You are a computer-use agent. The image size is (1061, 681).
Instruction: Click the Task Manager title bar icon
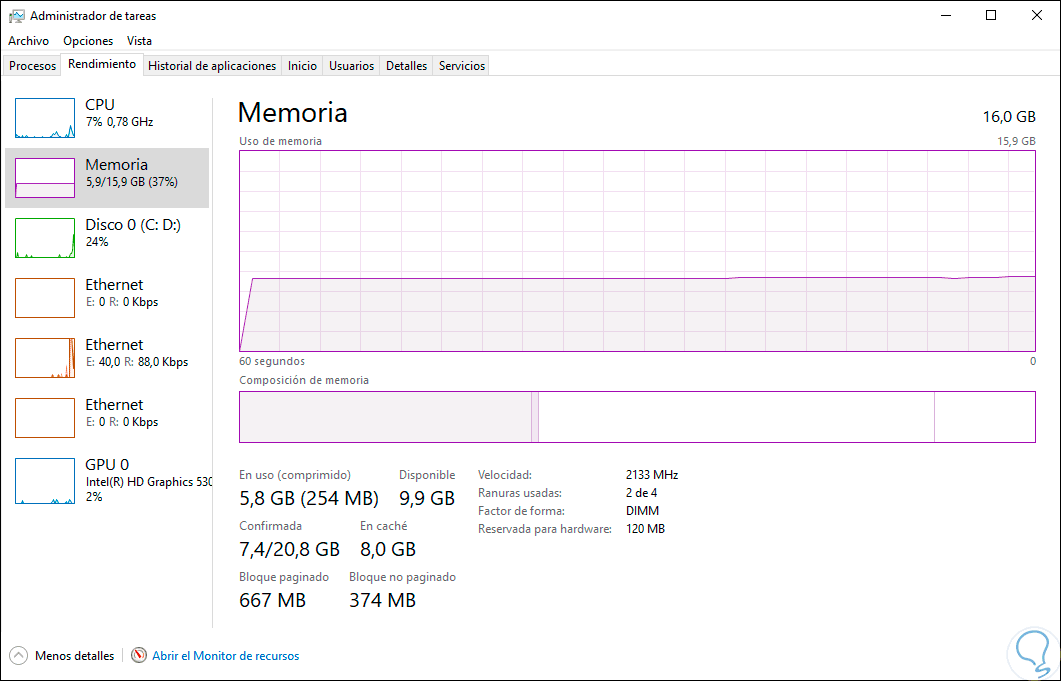16,16
